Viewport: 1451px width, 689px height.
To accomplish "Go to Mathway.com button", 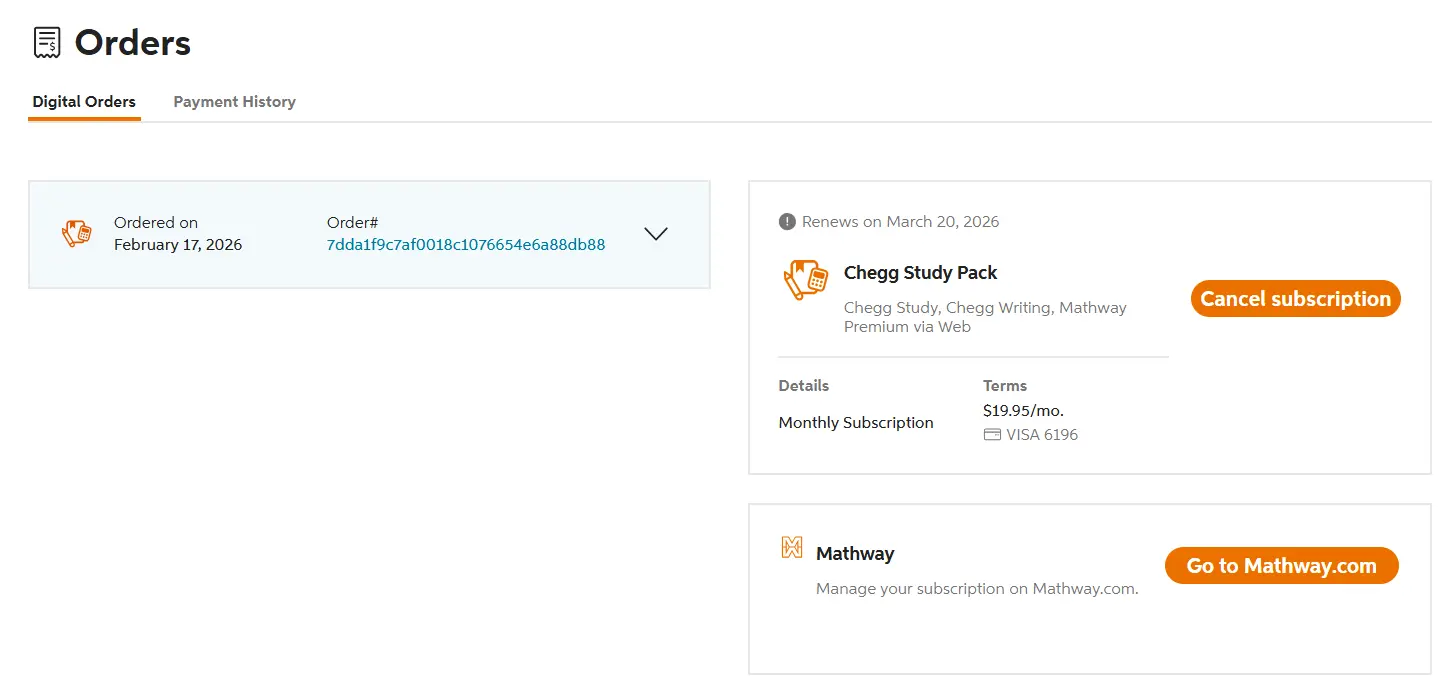I will click(1281, 566).
